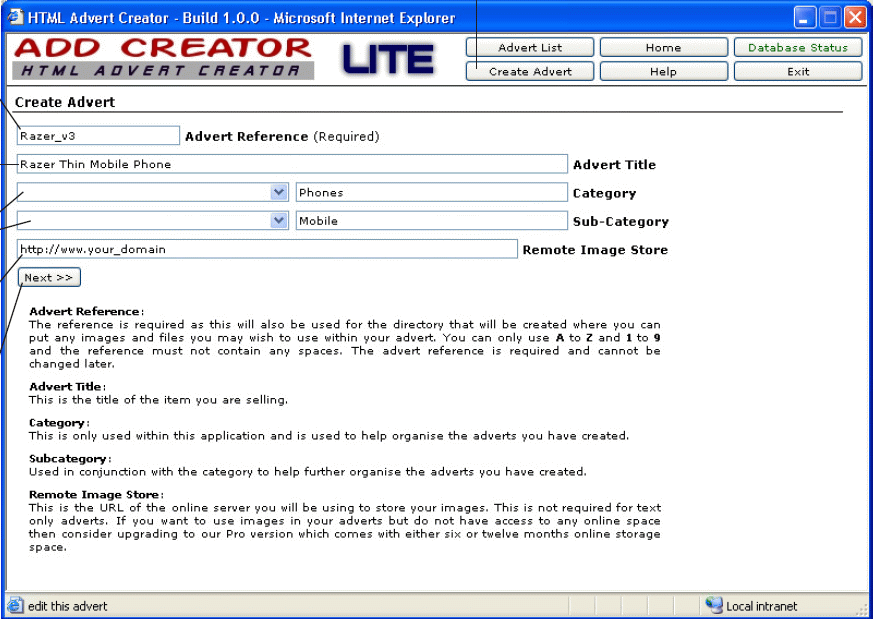Click the 'Advert Reference:' help heading
This screenshot has width=873, height=619.
[86, 311]
